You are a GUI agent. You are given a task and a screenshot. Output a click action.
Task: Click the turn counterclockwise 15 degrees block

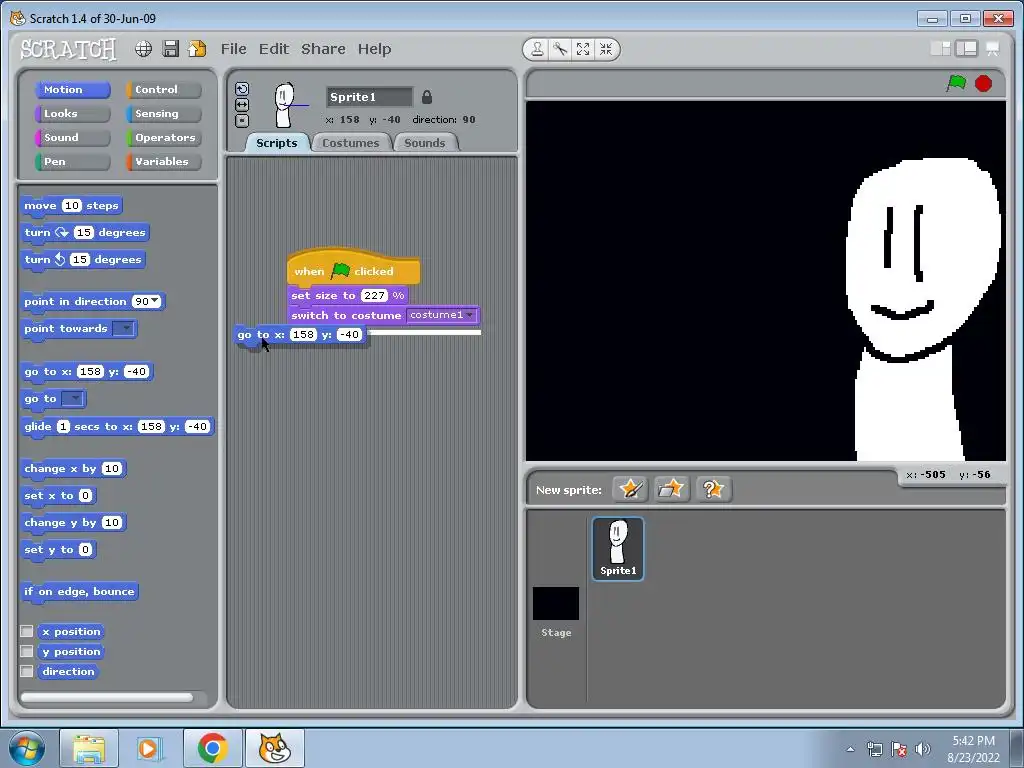point(83,260)
